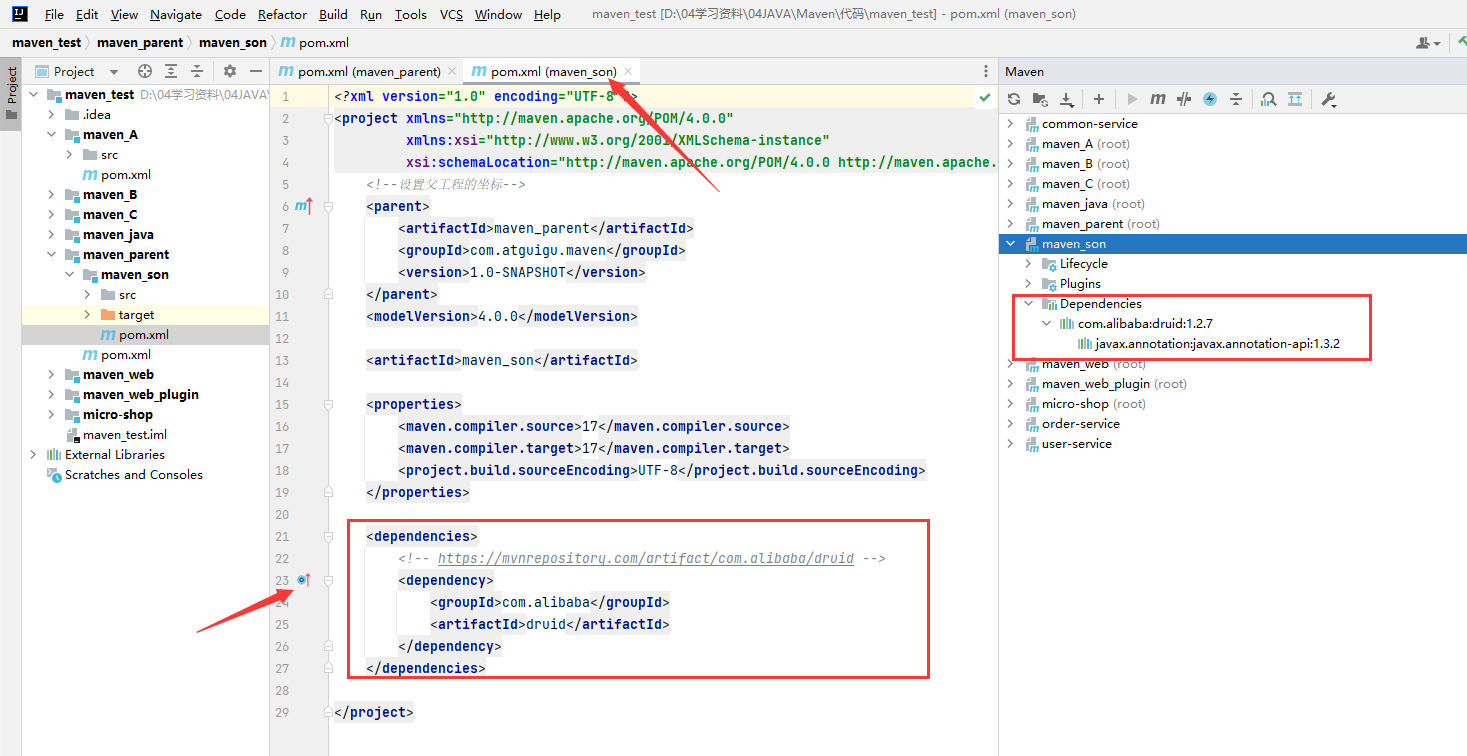1467x756 pixels.
Task: Click Generate Sources and Update Folders icon
Action: [1040, 99]
